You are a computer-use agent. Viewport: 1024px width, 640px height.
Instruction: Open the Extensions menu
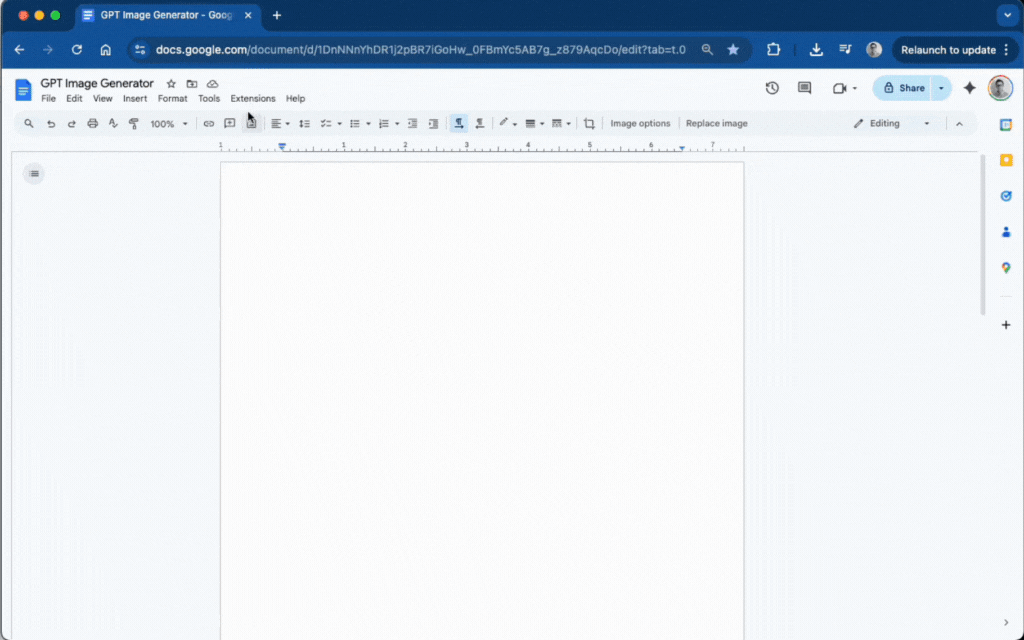click(x=252, y=99)
